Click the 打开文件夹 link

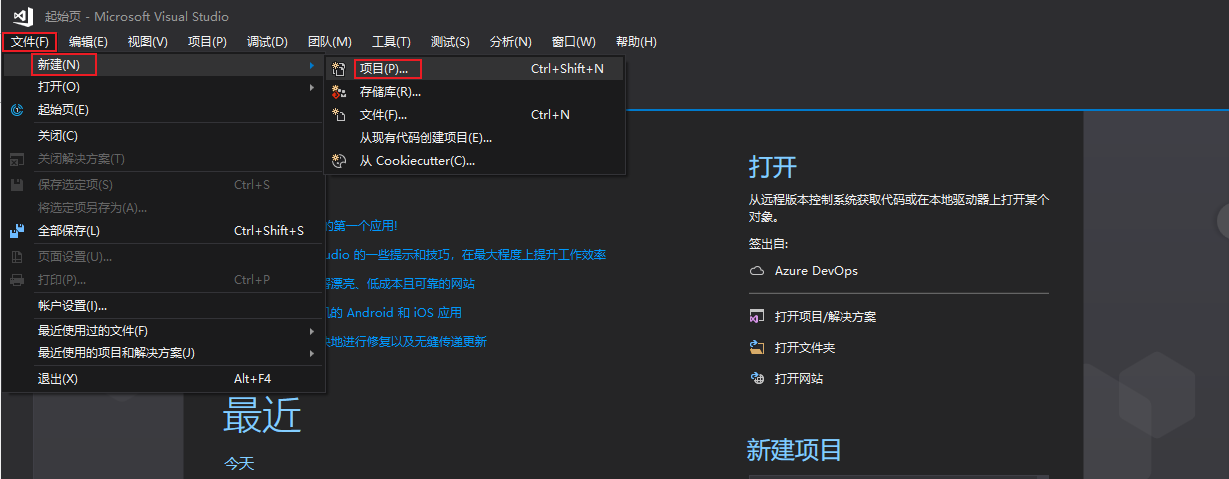point(805,348)
